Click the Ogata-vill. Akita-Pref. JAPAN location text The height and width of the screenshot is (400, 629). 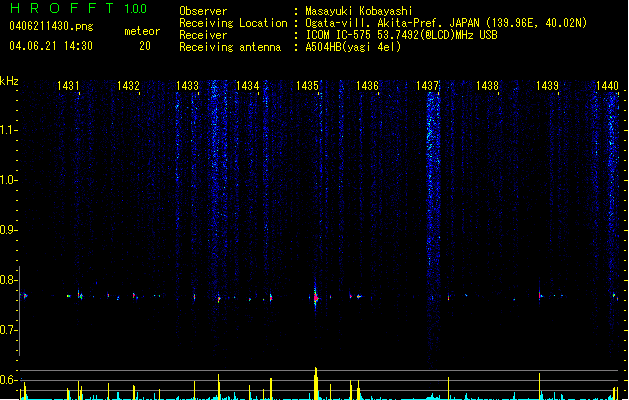446,23
